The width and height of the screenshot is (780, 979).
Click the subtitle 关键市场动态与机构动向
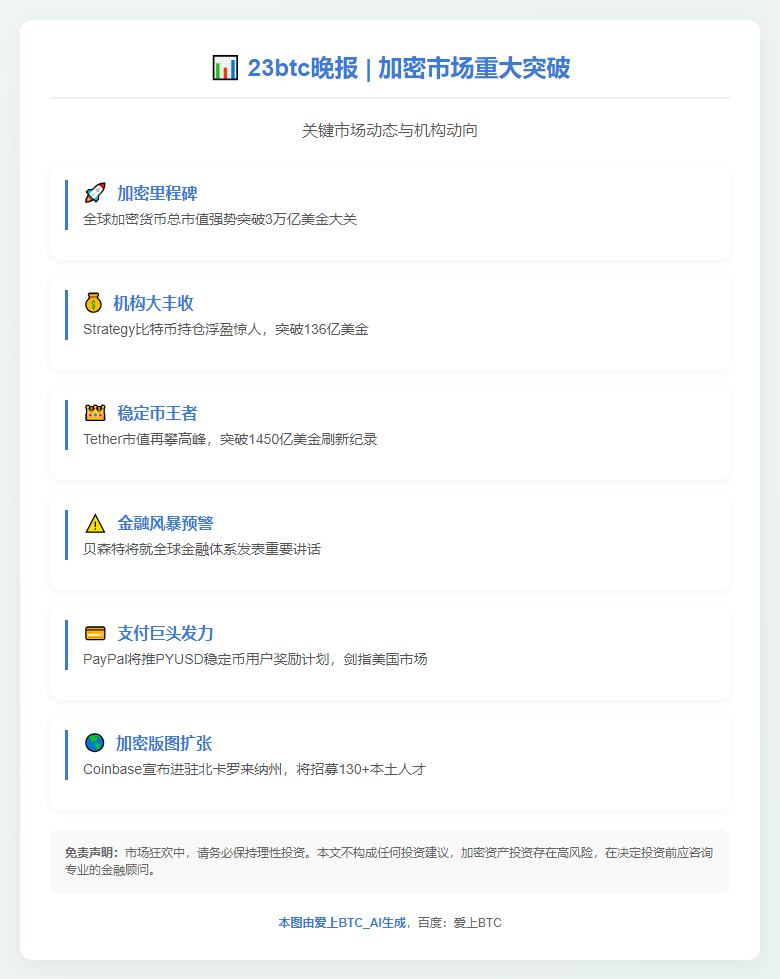coord(390,130)
